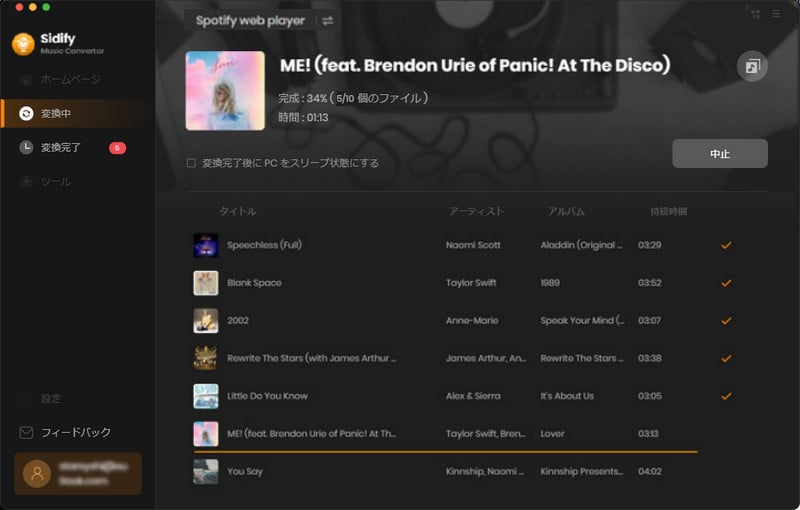This screenshot has width=800, height=510.
Task: Click the album 1989
Action: [550, 283]
